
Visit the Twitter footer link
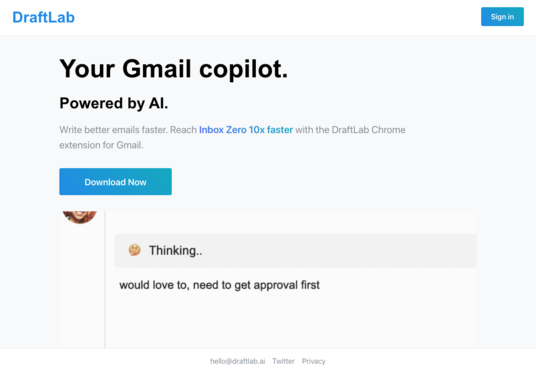pyautogui.click(x=283, y=361)
